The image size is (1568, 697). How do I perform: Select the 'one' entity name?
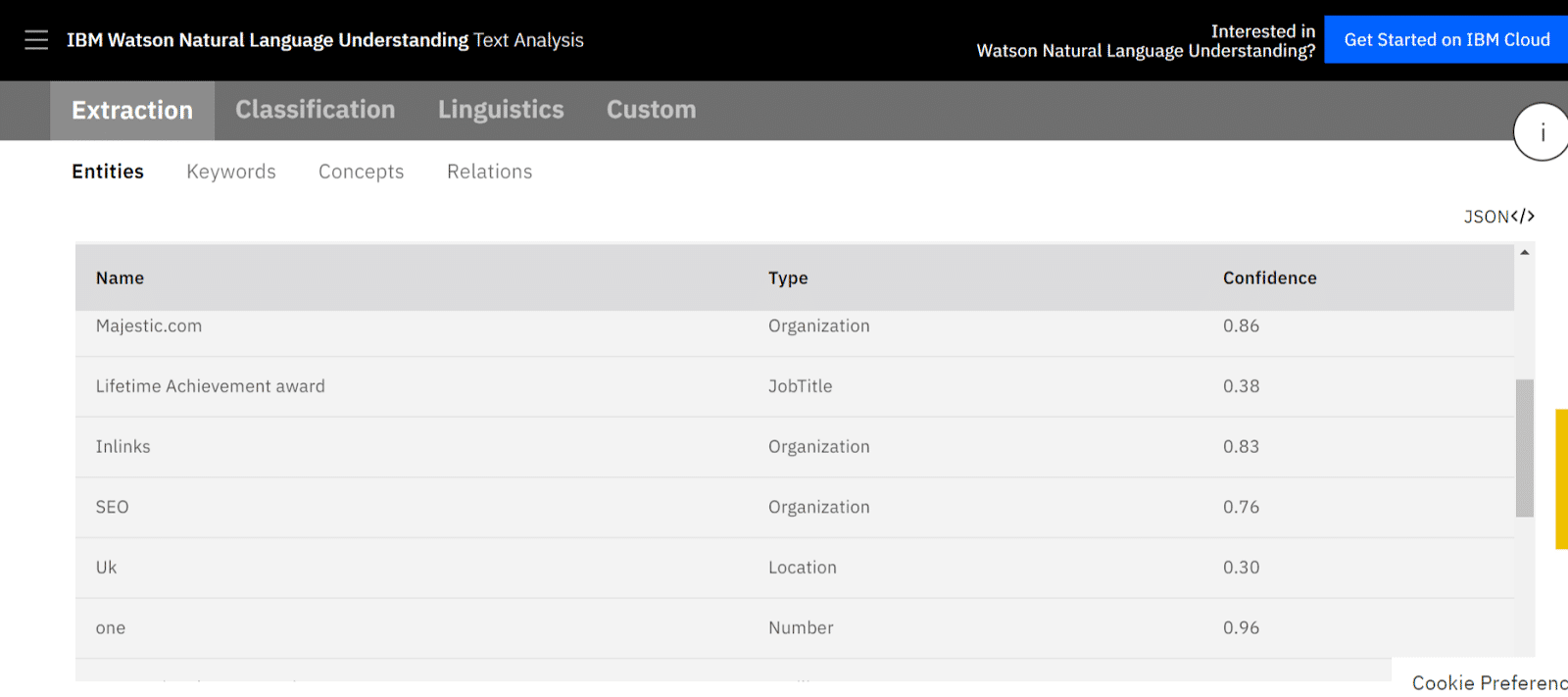click(111, 628)
